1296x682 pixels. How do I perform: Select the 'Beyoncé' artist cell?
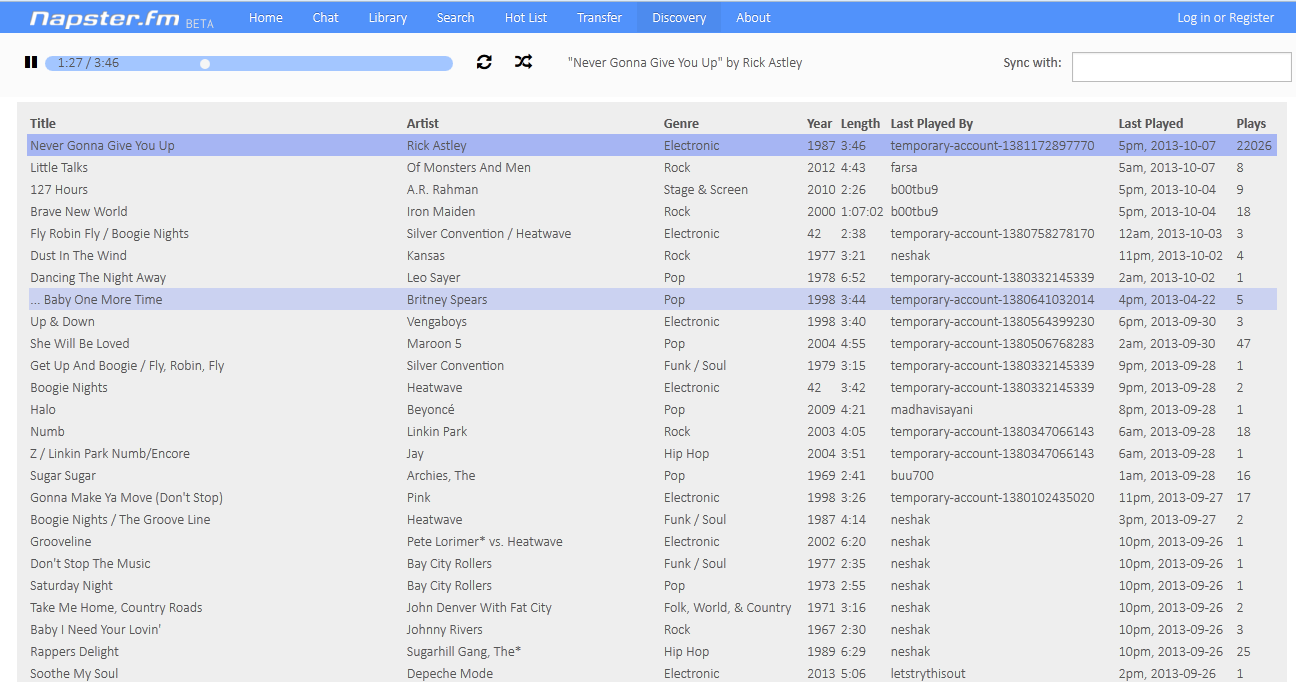point(431,410)
